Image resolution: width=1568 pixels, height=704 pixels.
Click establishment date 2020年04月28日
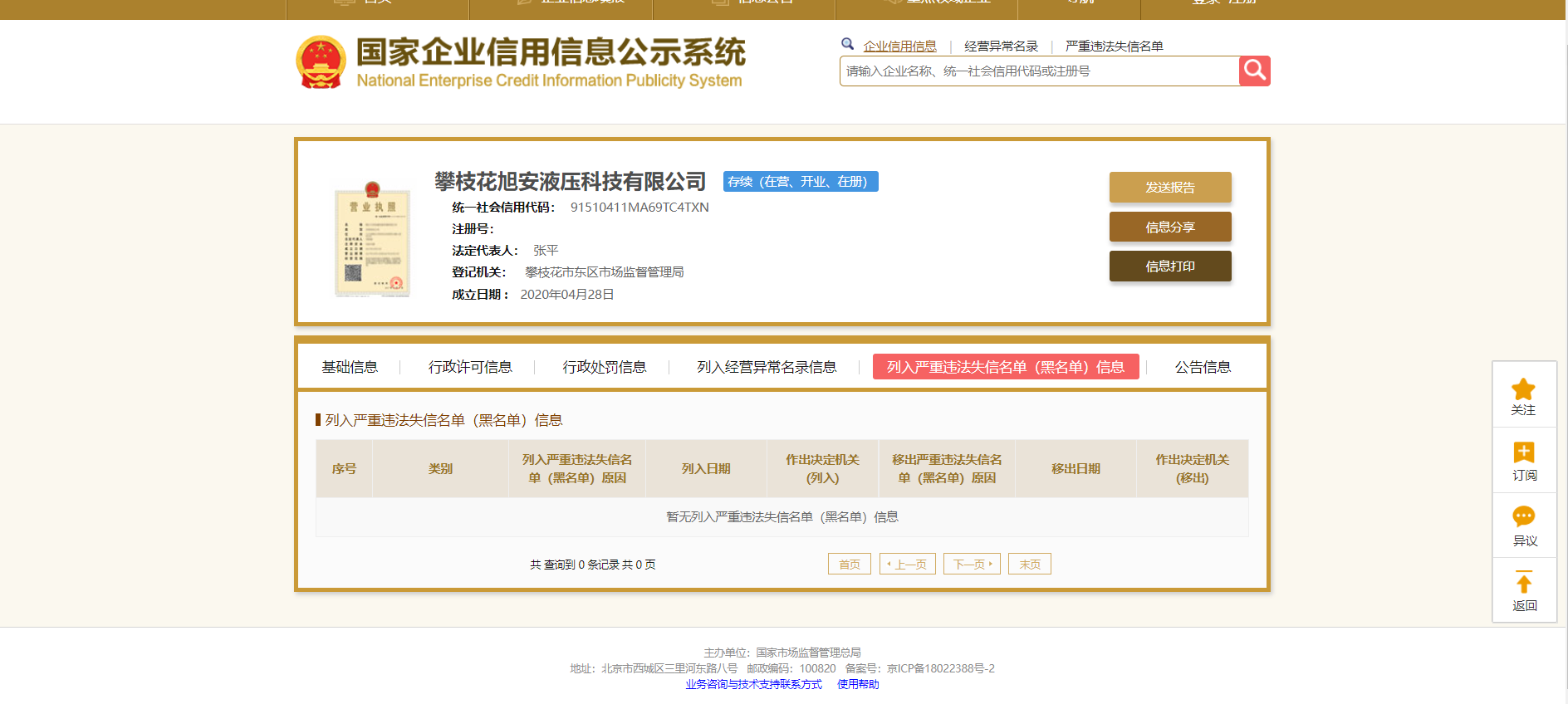[567, 294]
